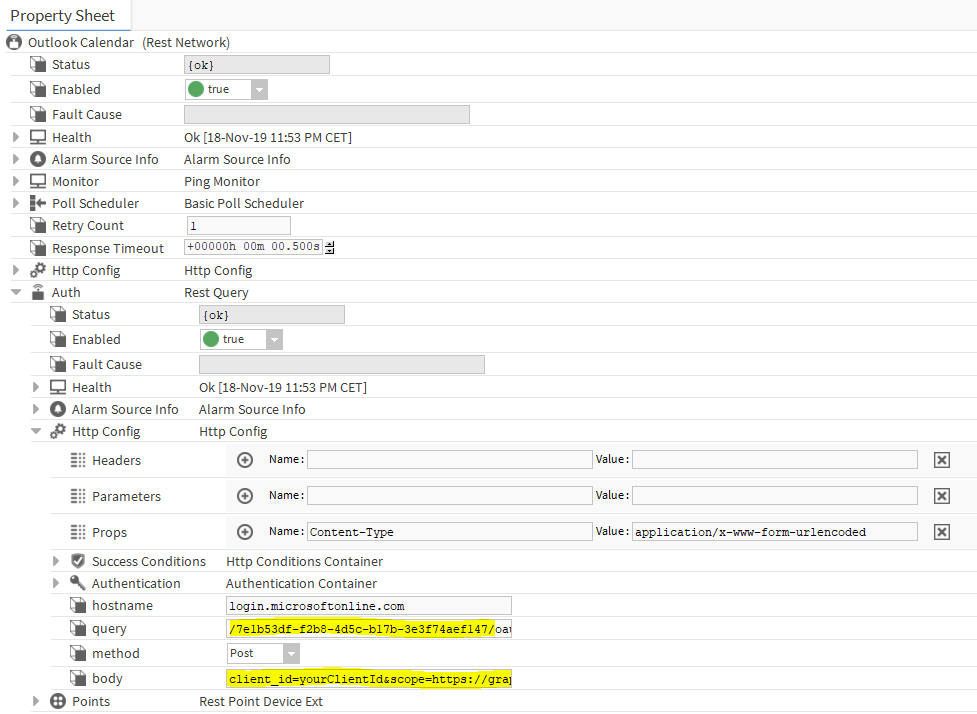
Task: Click the Points icon
Action: pos(58,701)
